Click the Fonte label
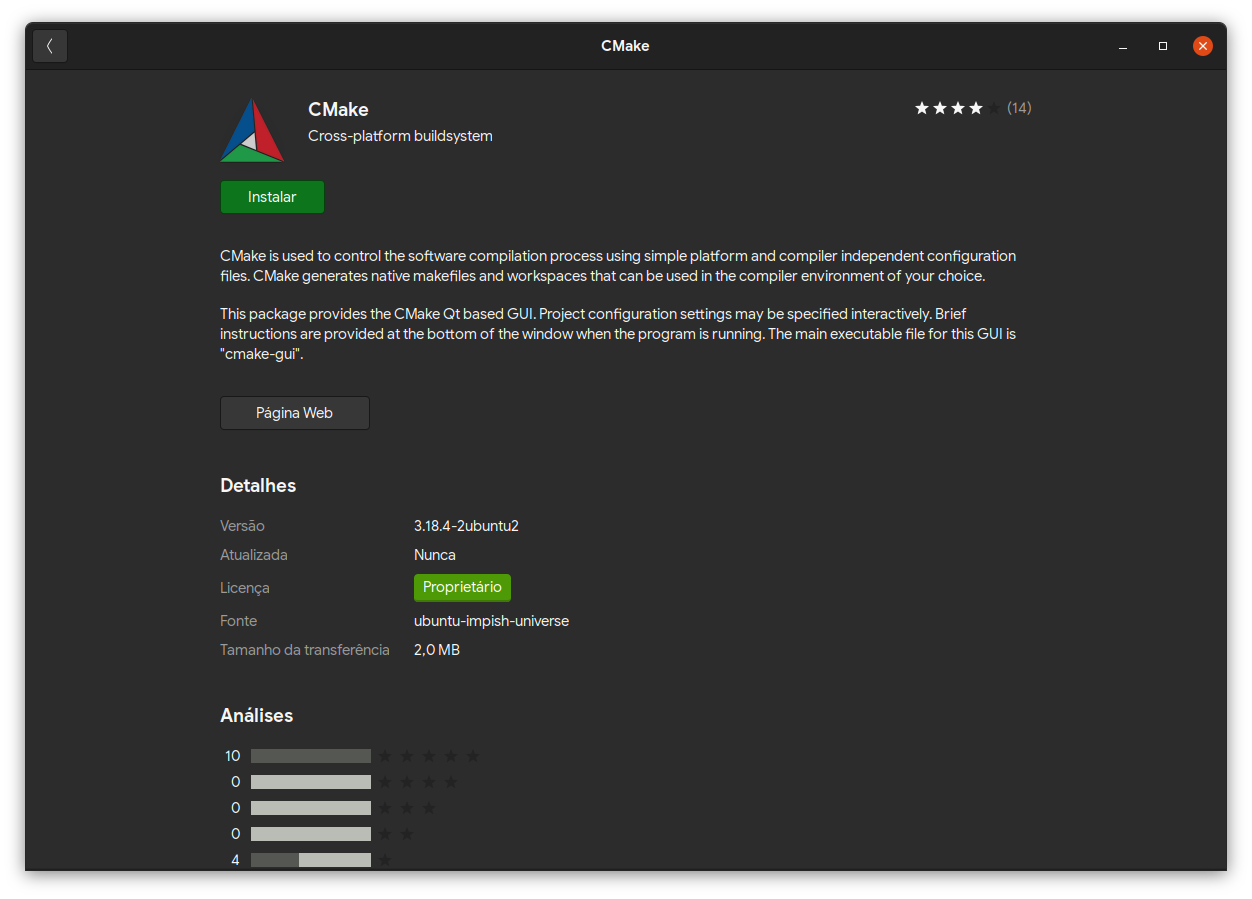1252x899 pixels. click(x=238, y=621)
